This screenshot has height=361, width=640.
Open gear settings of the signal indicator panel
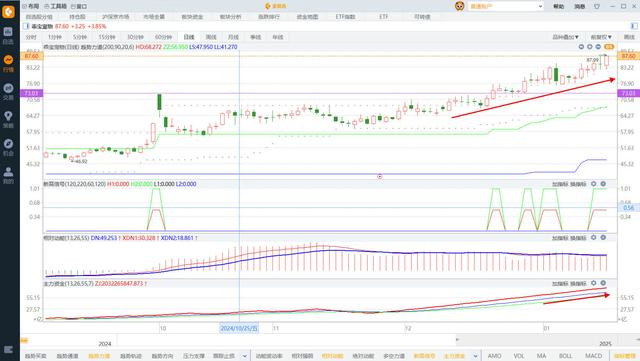pyautogui.click(x=593, y=184)
